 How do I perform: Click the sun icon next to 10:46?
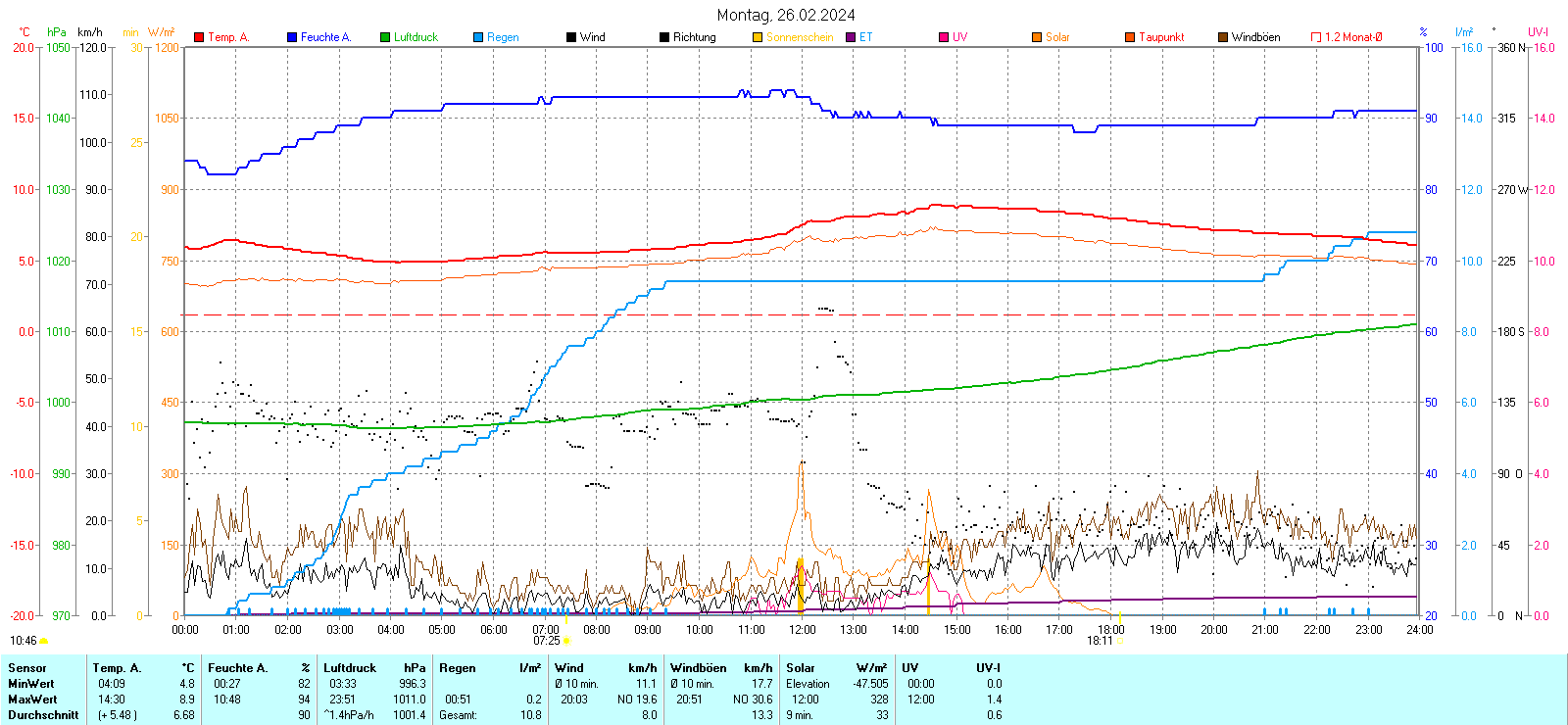43,641
